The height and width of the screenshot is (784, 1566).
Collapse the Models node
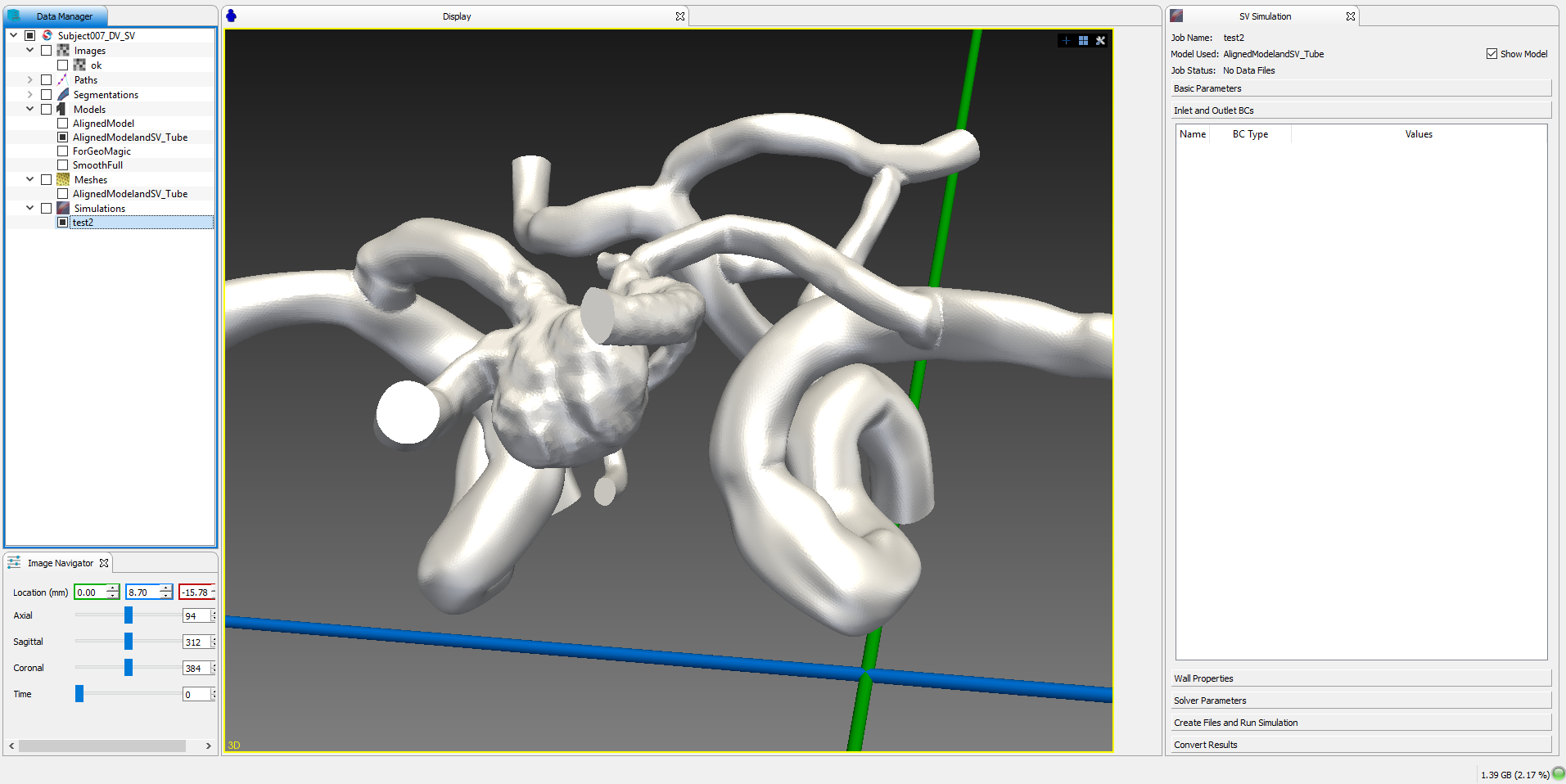[30, 109]
